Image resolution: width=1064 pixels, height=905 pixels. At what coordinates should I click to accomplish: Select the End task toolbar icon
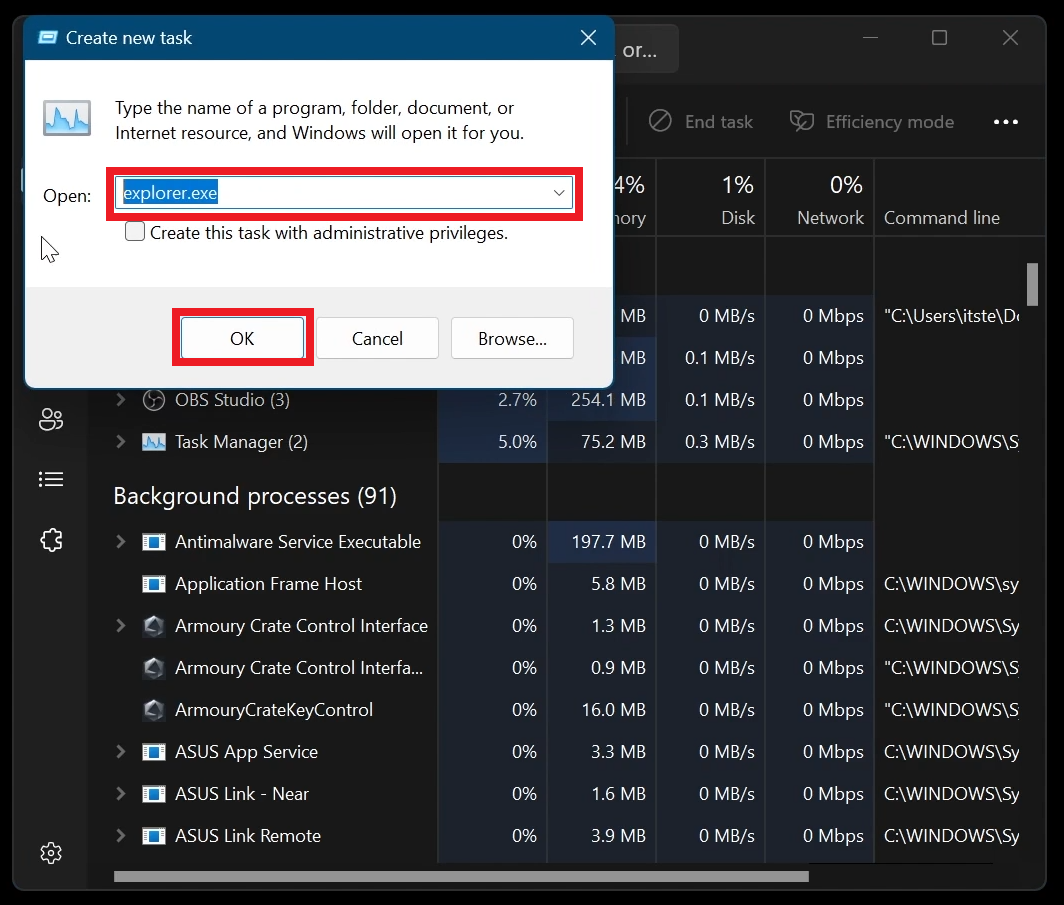tap(661, 121)
